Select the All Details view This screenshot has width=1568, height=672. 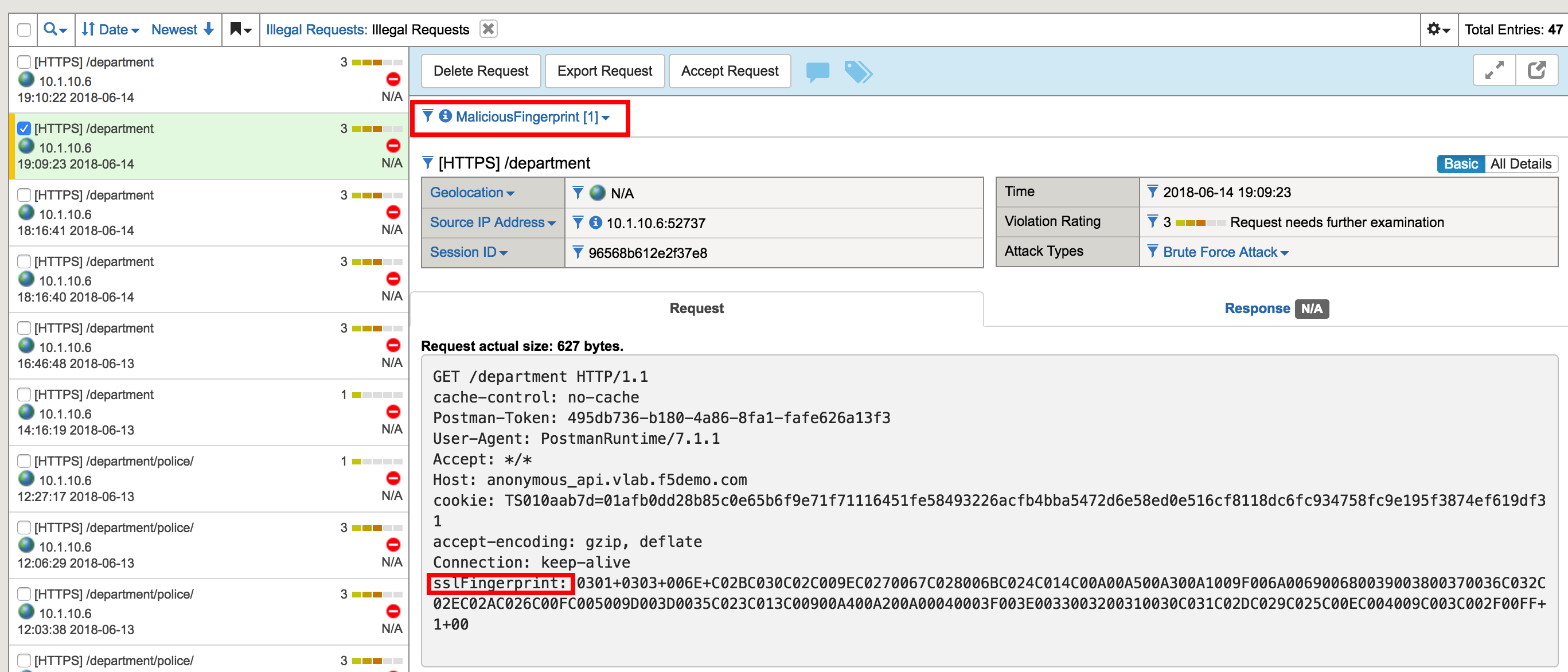pyautogui.click(x=1520, y=164)
